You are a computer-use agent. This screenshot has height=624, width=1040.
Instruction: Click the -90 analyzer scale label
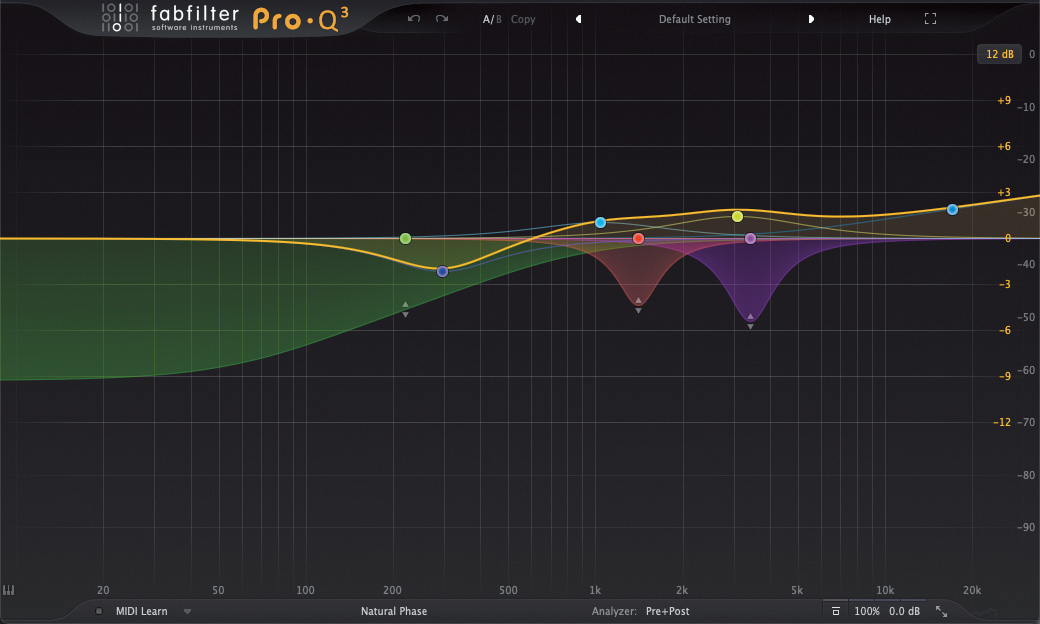click(1026, 527)
